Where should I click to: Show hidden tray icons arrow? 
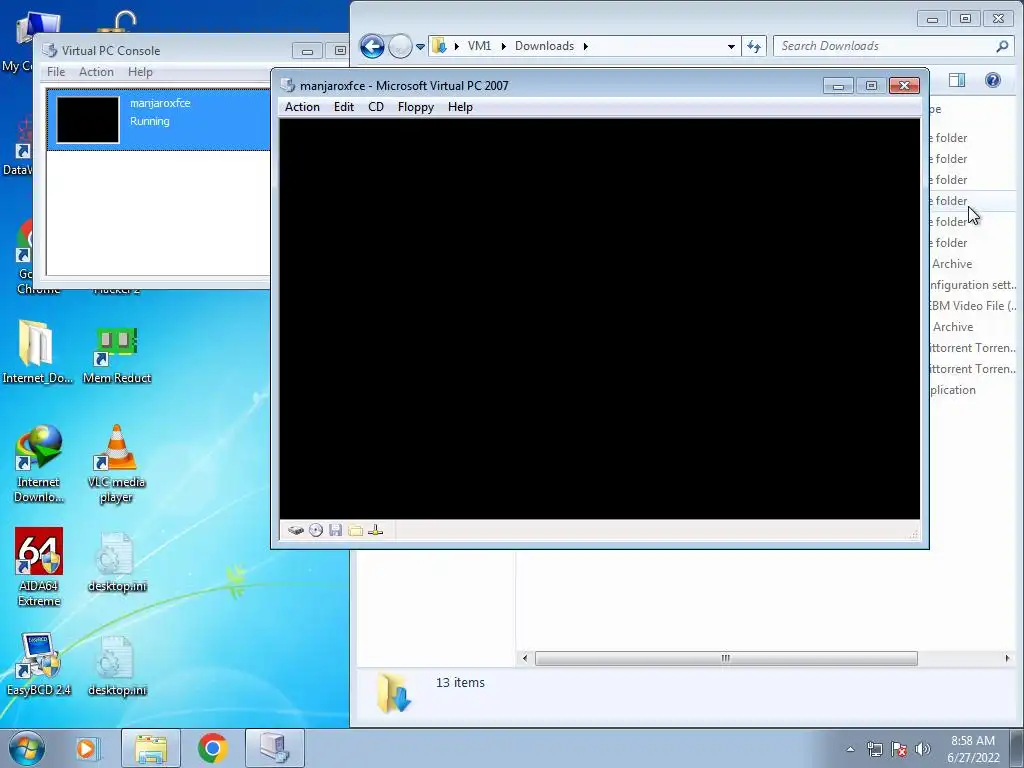[x=850, y=749]
